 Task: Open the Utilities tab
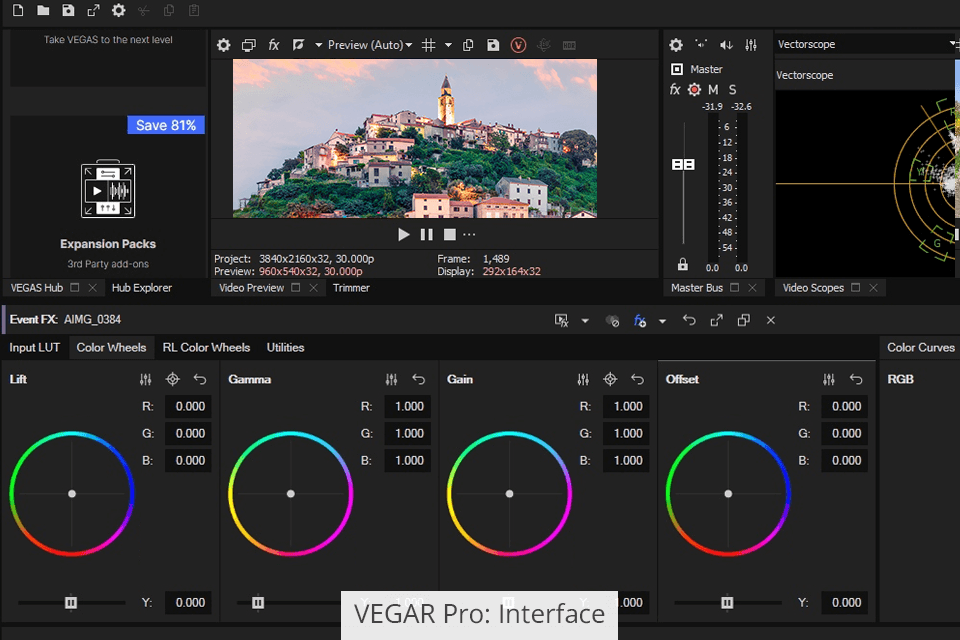285,347
